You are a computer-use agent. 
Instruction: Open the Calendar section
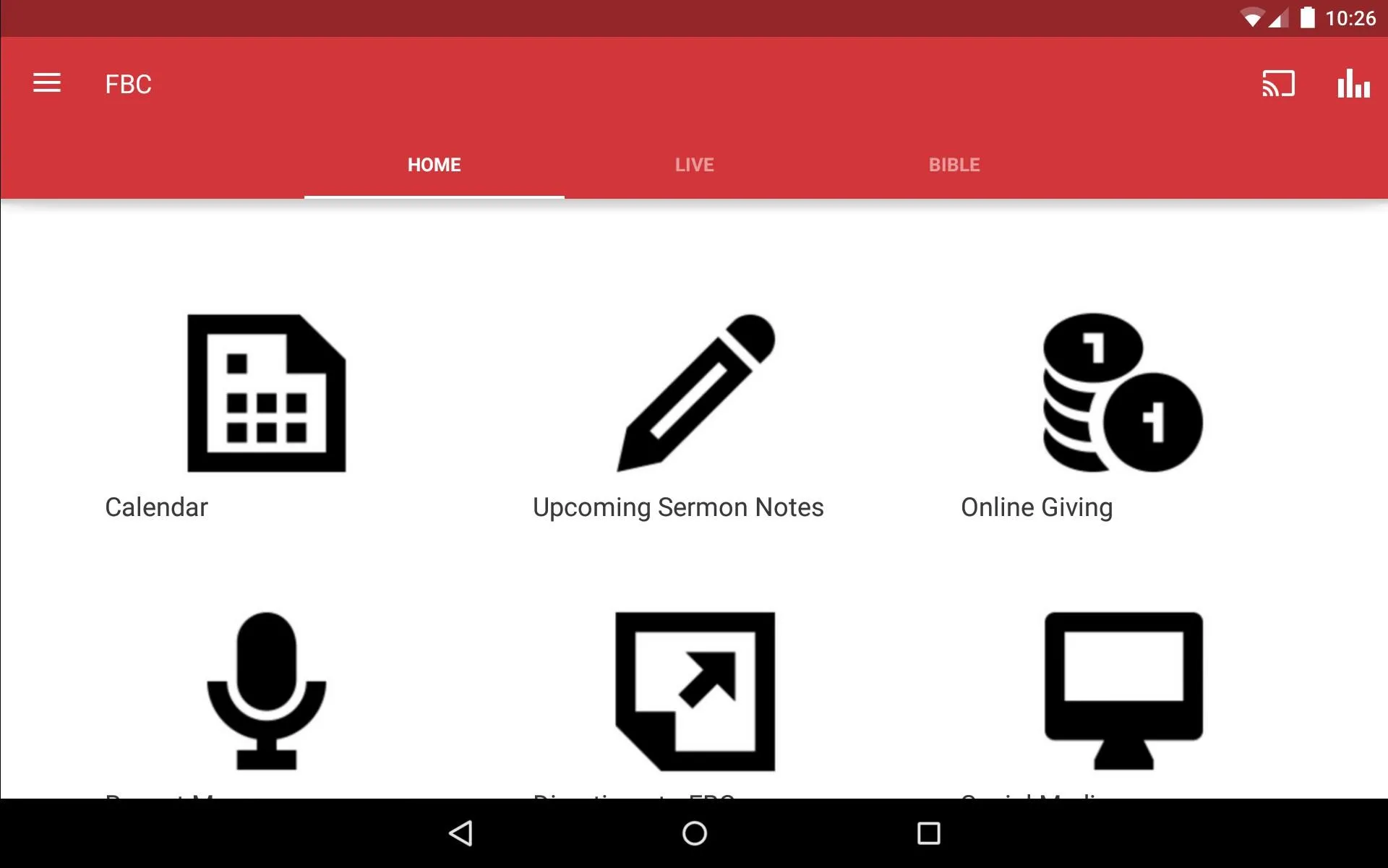267,415
